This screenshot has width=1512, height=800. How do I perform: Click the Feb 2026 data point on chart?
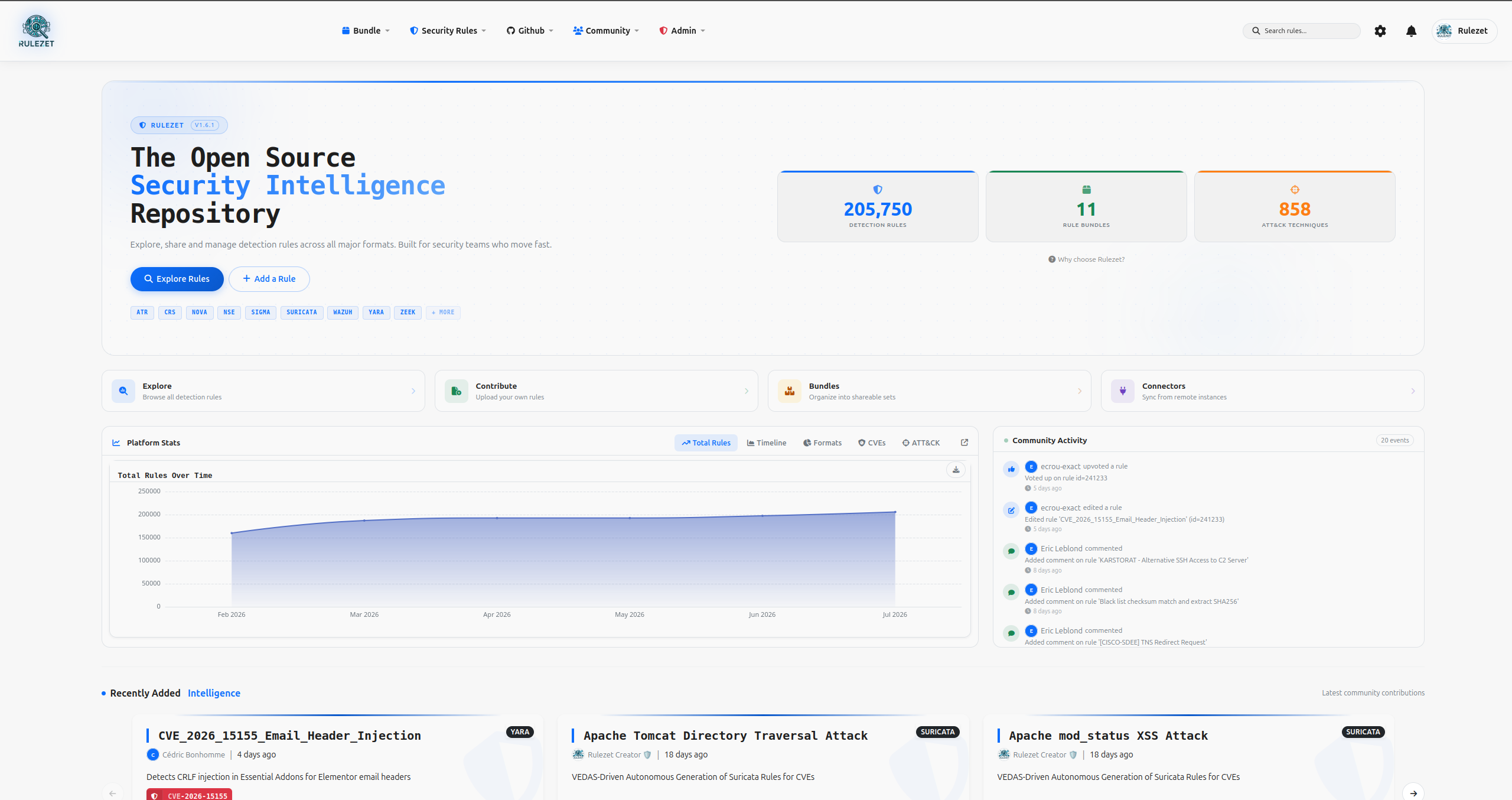coord(232,533)
